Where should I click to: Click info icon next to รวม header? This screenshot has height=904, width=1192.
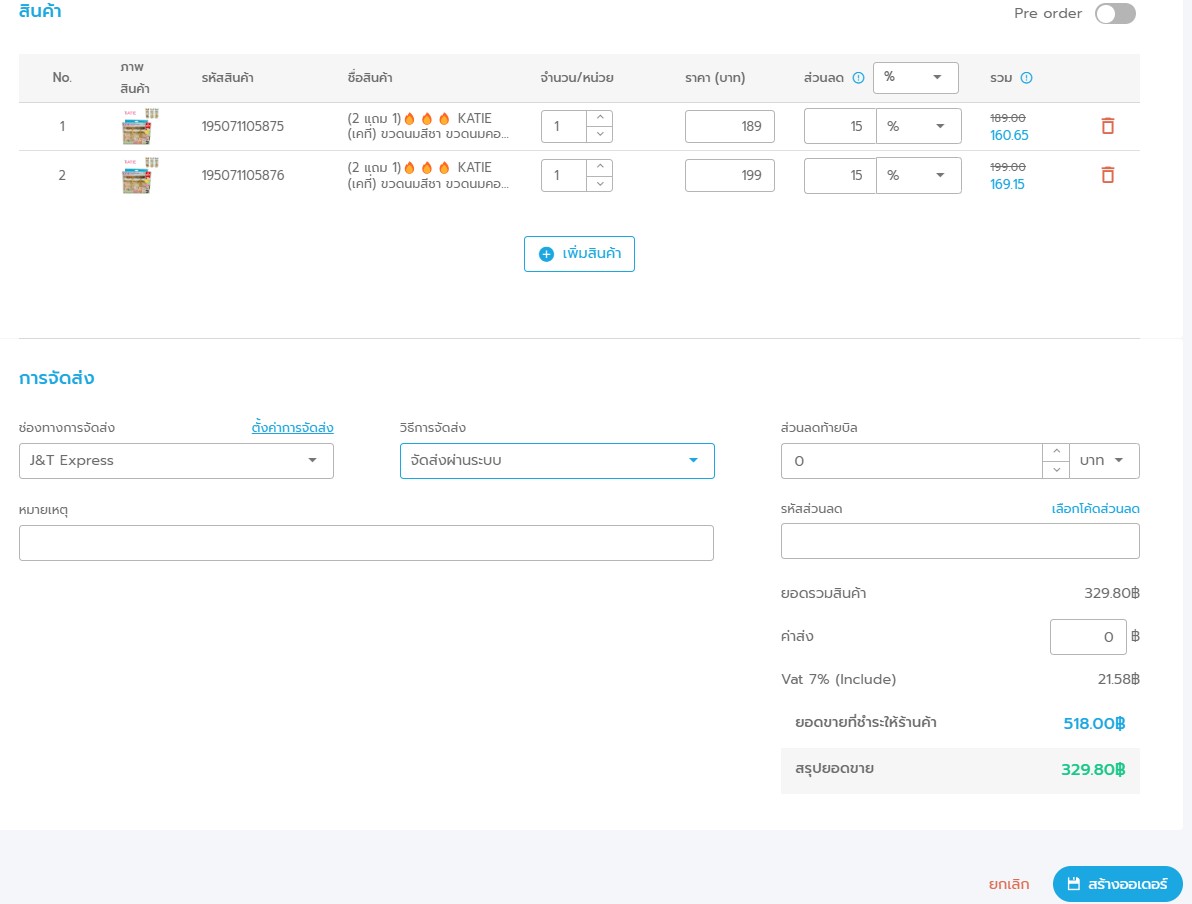1026,78
